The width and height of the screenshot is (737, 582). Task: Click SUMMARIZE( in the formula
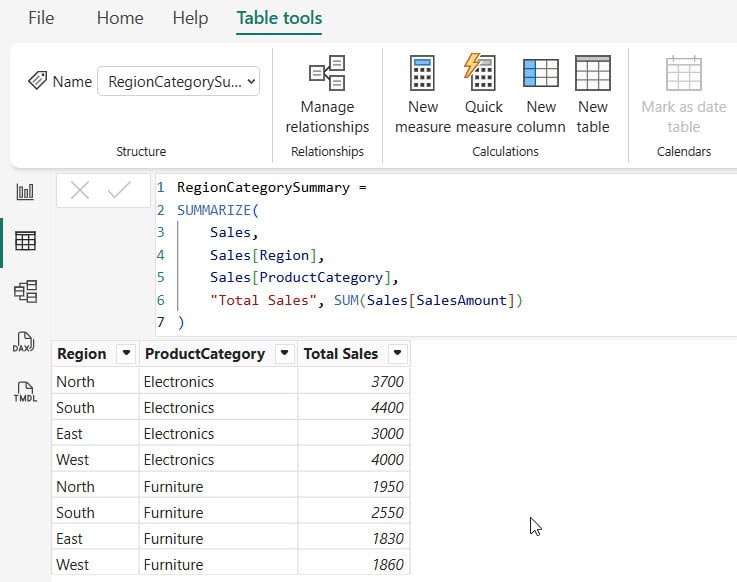218,210
